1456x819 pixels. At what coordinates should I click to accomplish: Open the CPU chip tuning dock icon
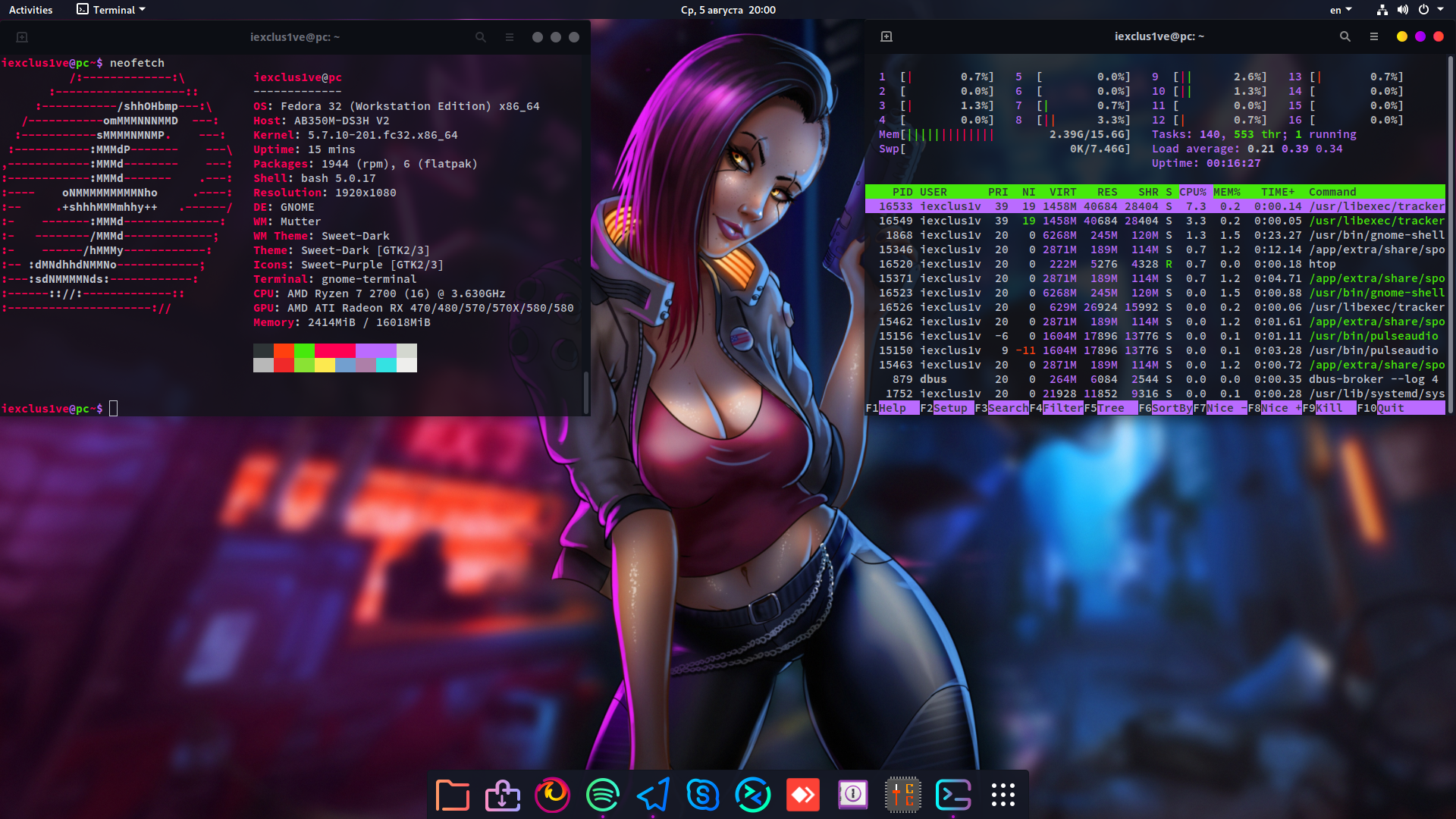click(903, 795)
